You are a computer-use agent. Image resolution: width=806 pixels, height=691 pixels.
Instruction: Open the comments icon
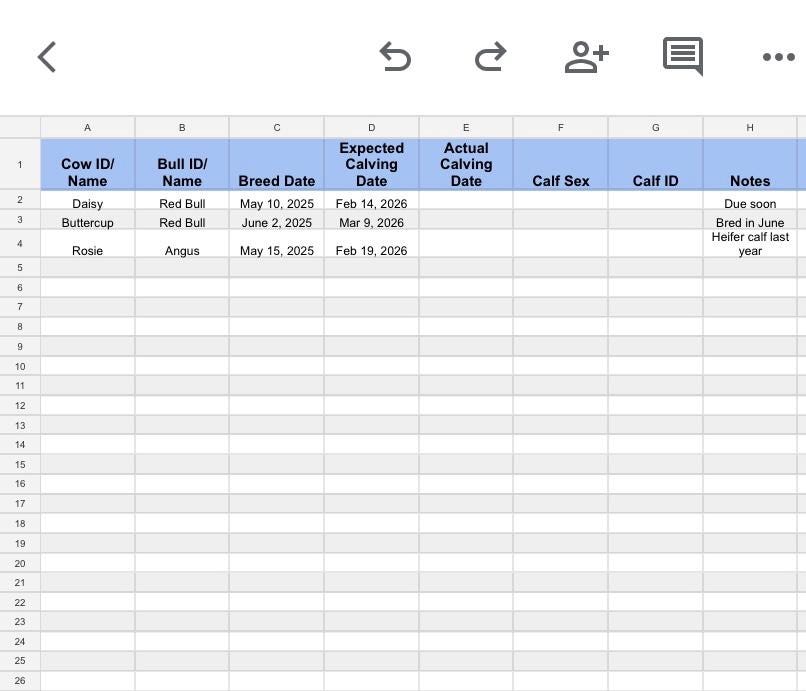point(682,57)
